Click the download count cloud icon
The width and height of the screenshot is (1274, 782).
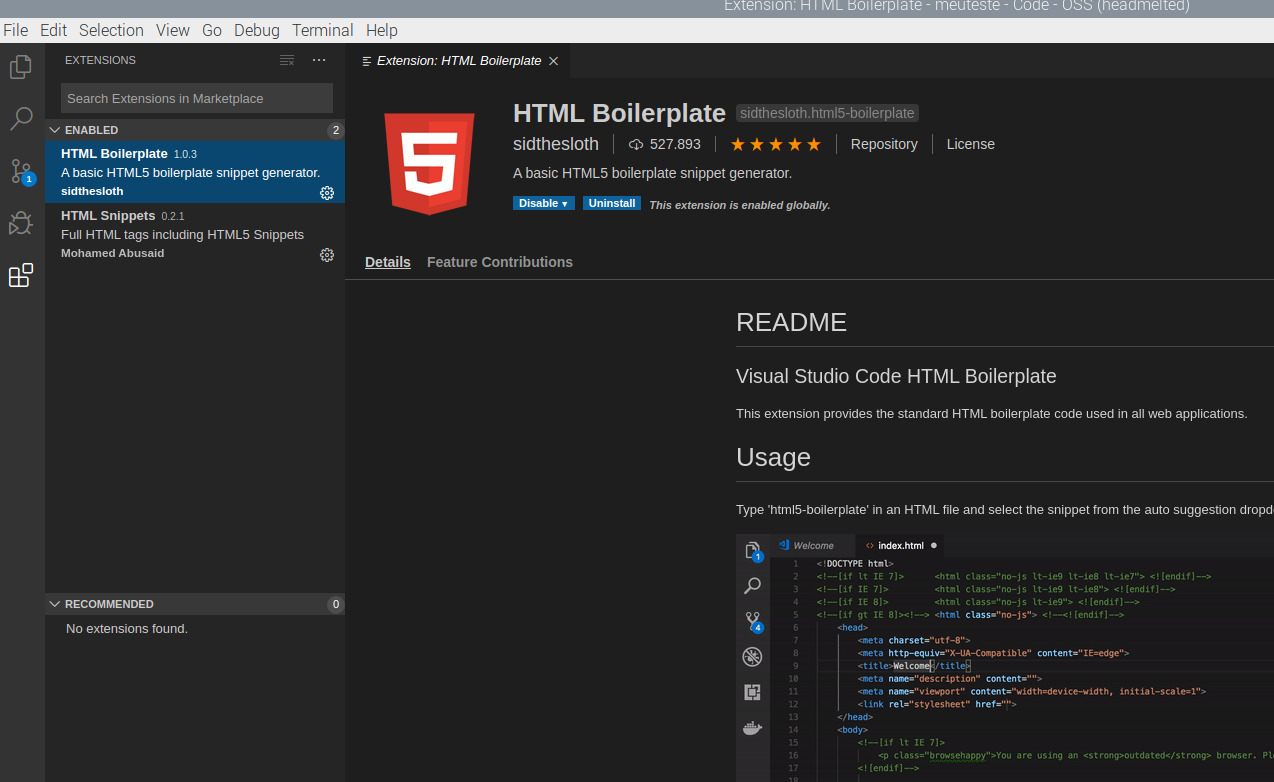tap(636, 144)
